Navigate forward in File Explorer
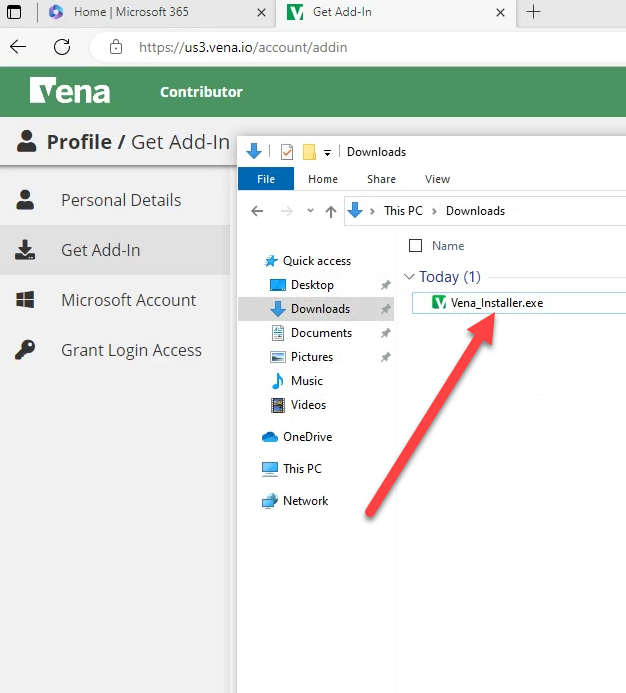 [x=286, y=211]
